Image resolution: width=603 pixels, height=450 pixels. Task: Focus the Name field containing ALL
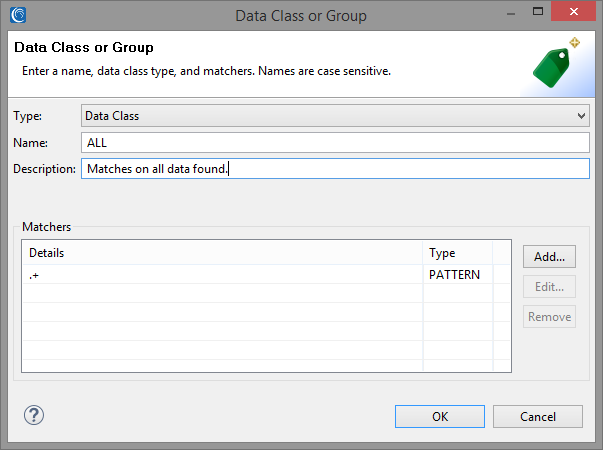click(x=335, y=143)
